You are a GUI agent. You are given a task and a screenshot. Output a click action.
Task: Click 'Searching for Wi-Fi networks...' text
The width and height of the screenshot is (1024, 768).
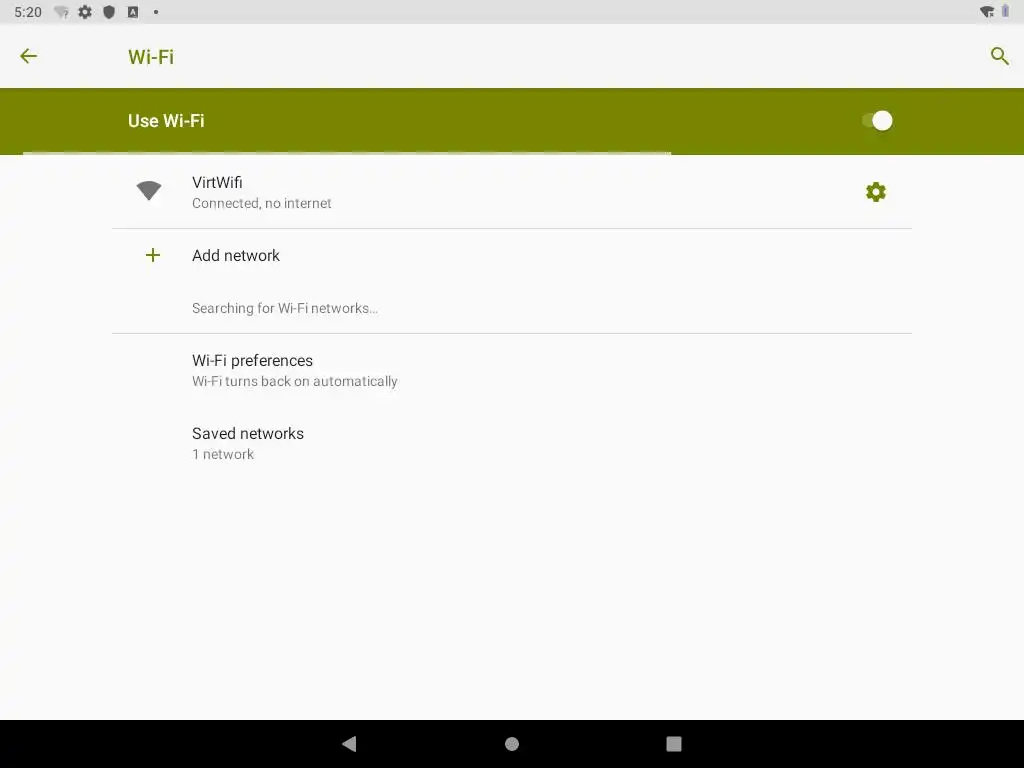pyautogui.click(x=285, y=308)
